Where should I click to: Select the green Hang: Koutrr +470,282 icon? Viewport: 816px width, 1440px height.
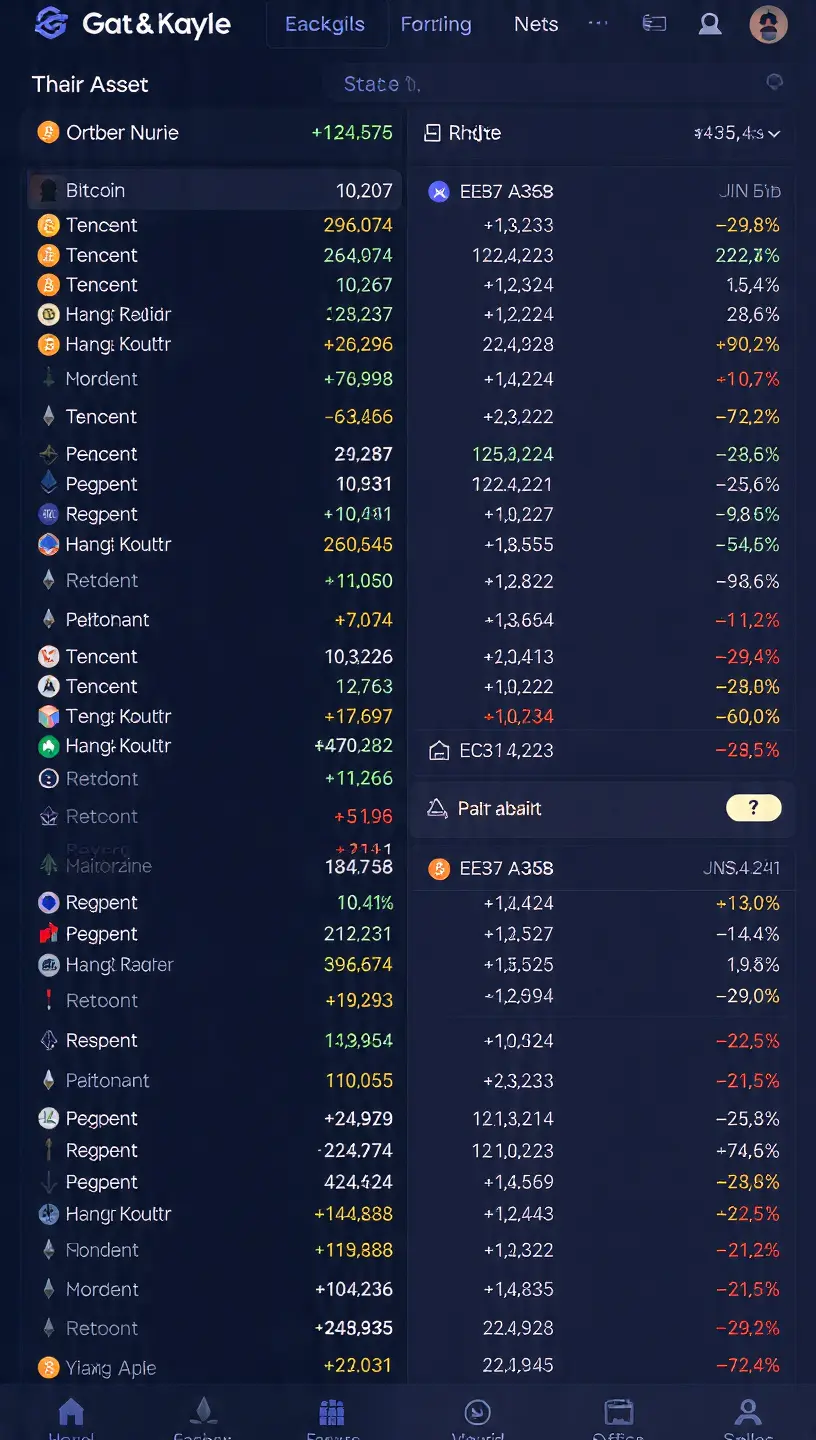click(x=48, y=746)
